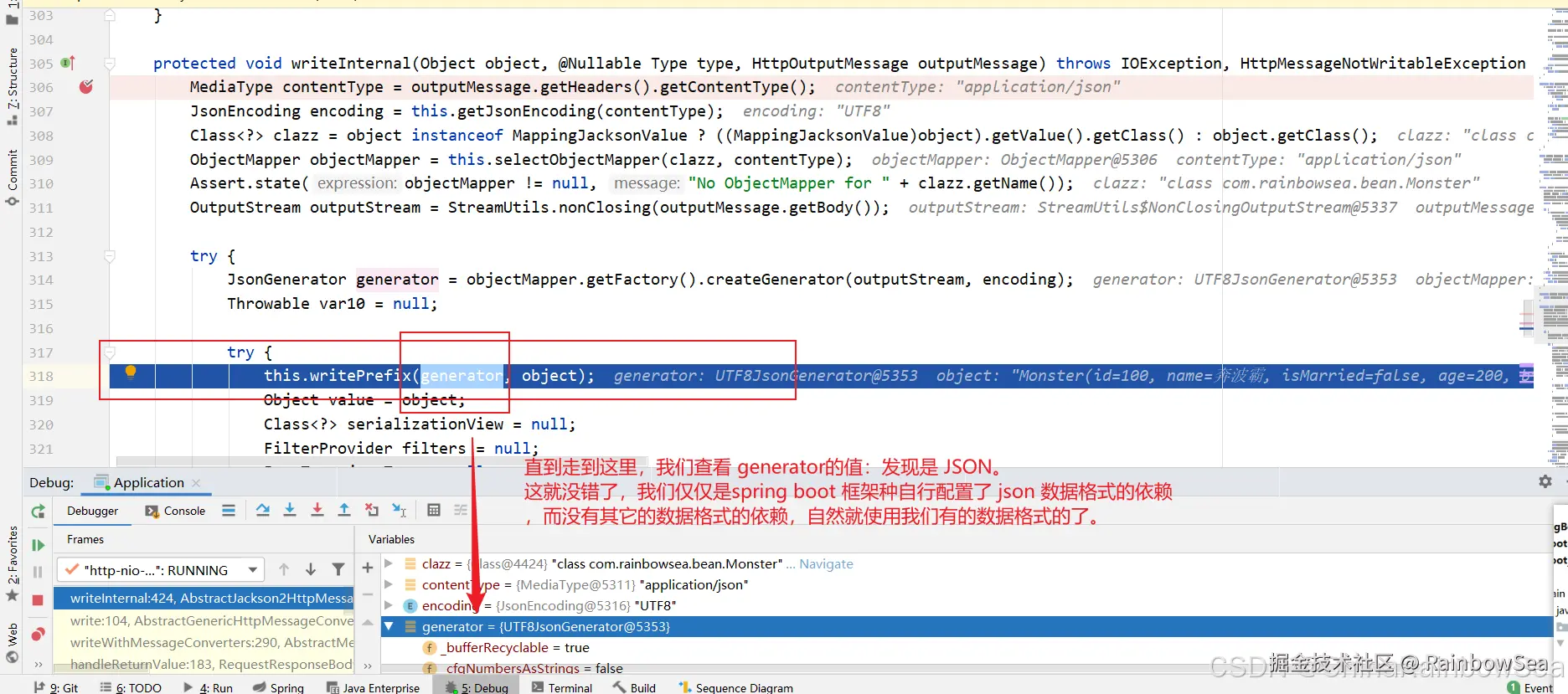Open the Evaluate Expression calculator icon
The height and width of the screenshot is (694, 1568).
pyautogui.click(x=434, y=510)
